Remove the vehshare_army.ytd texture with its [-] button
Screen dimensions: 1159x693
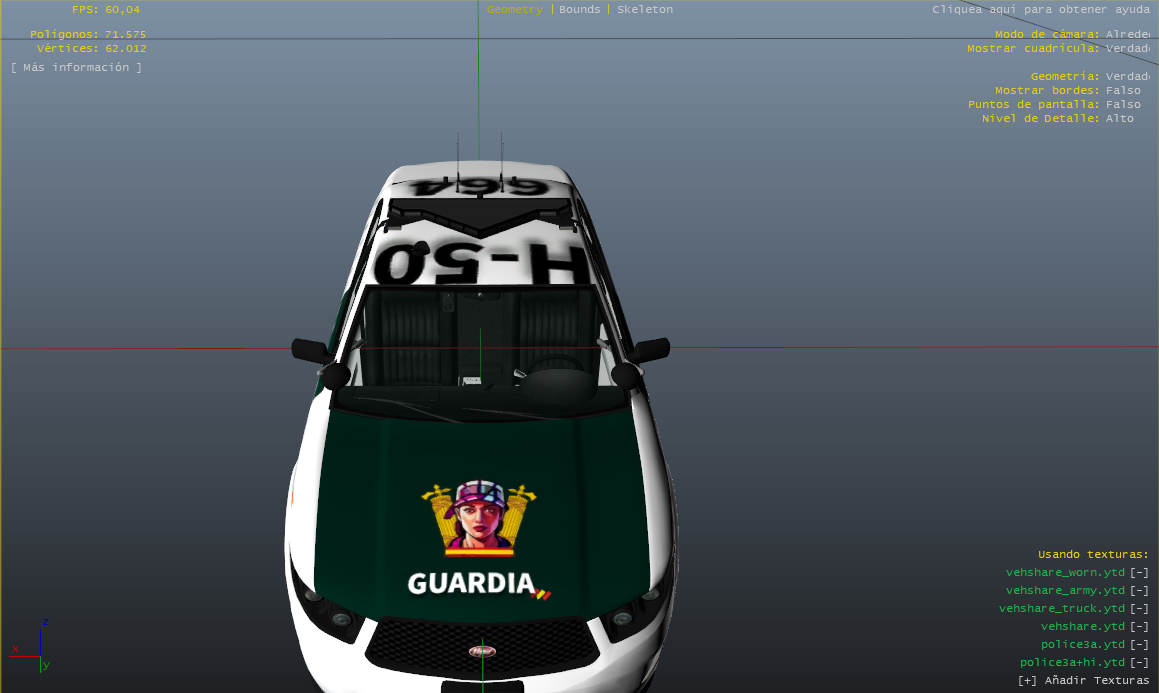tap(1139, 591)
